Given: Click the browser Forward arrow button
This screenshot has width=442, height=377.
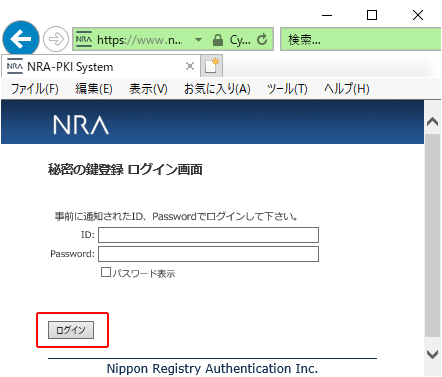Looking at the screenshot, I should pos(56,39).
